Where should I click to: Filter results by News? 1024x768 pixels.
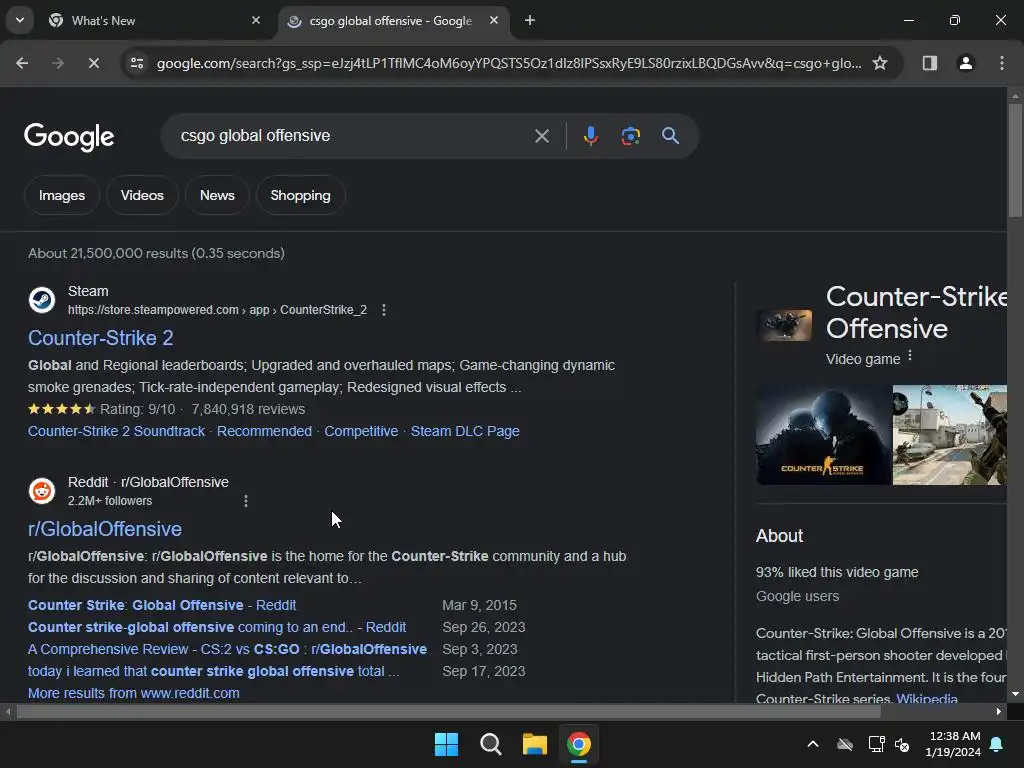pyautogui.click(x=217, y=195)
